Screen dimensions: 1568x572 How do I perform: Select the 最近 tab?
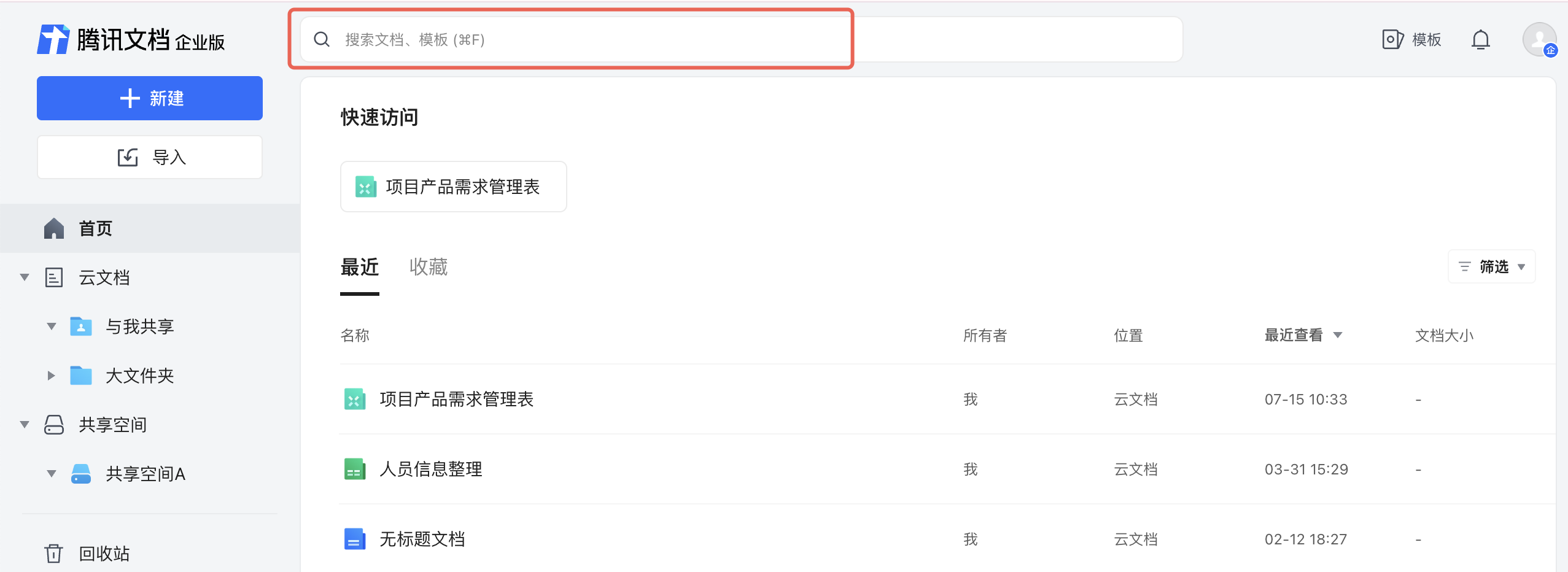click(x=360, y=267)
